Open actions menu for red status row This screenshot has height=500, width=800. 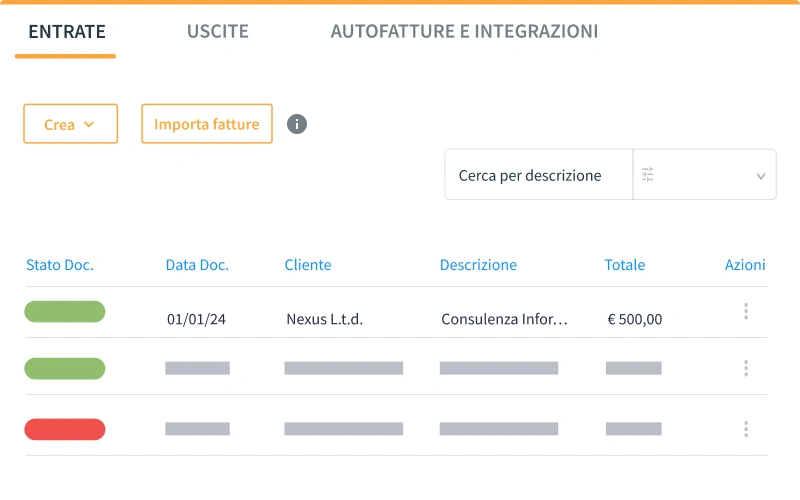746,429
